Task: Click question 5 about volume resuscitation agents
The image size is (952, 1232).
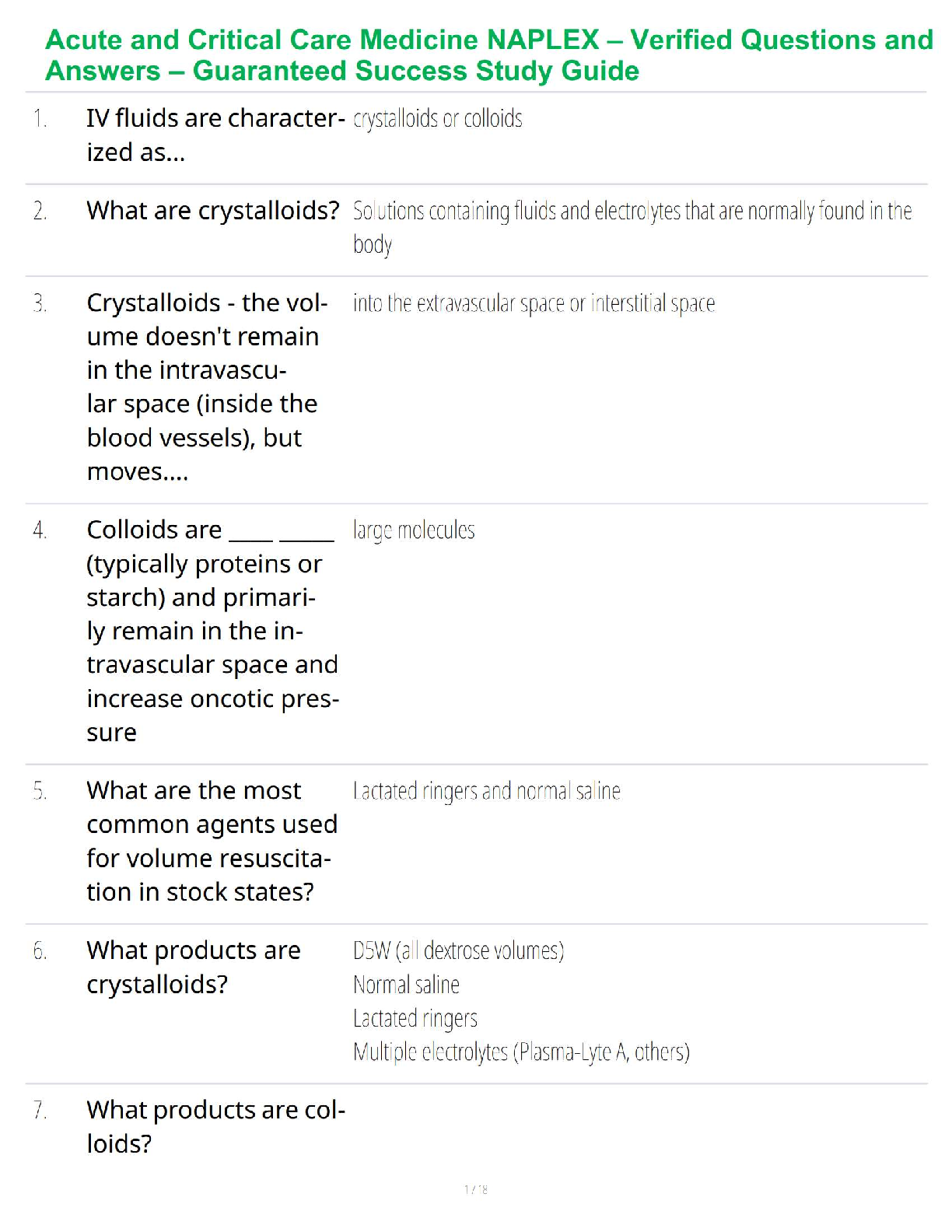Action: pos(212,841)
